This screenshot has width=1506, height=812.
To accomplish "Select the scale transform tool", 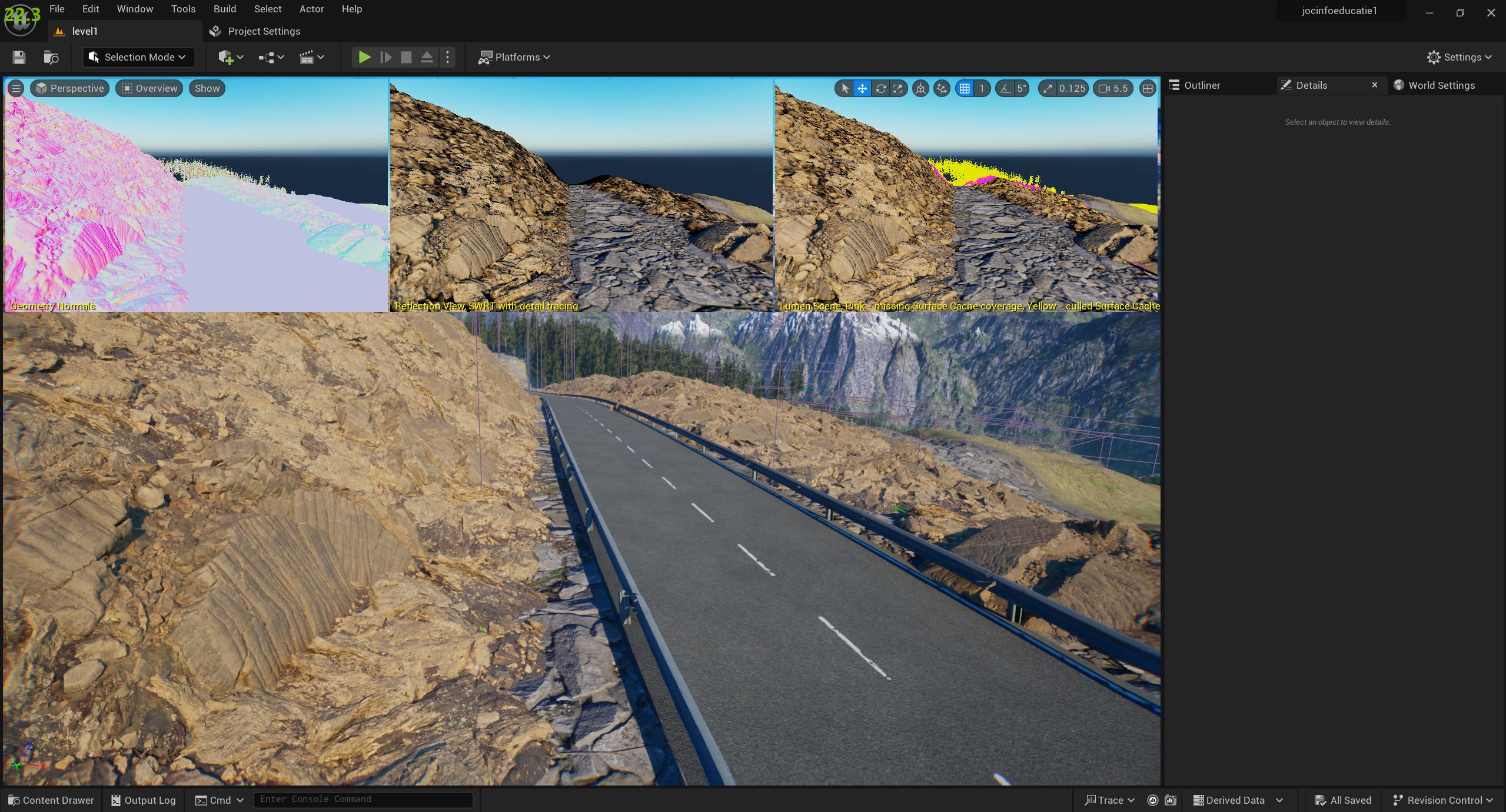I will (898, 88).
